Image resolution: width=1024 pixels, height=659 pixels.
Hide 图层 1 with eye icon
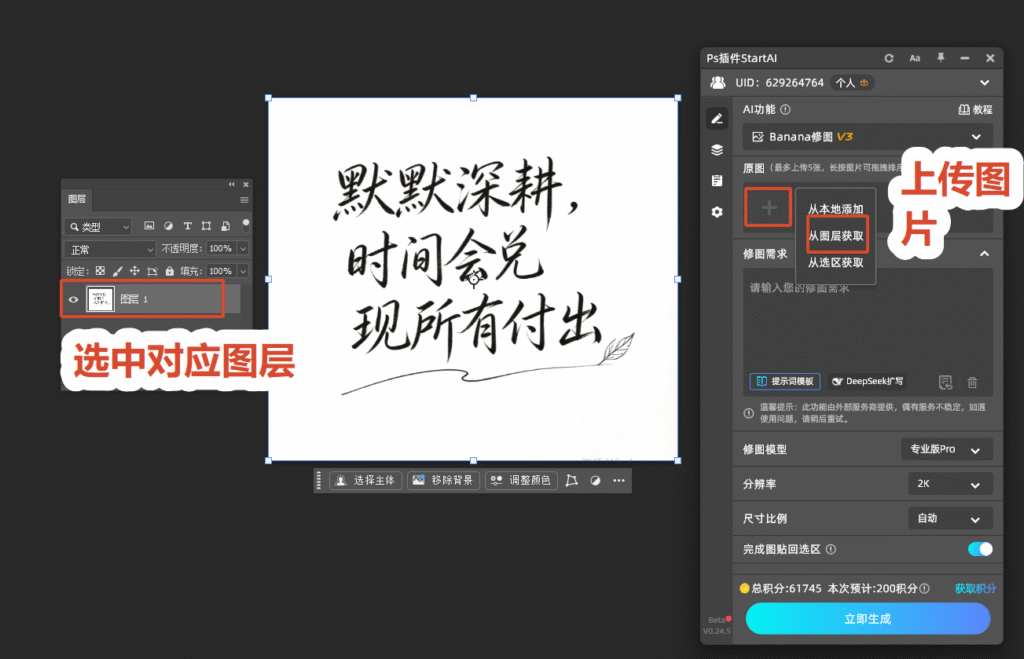[x=73, y=300]
